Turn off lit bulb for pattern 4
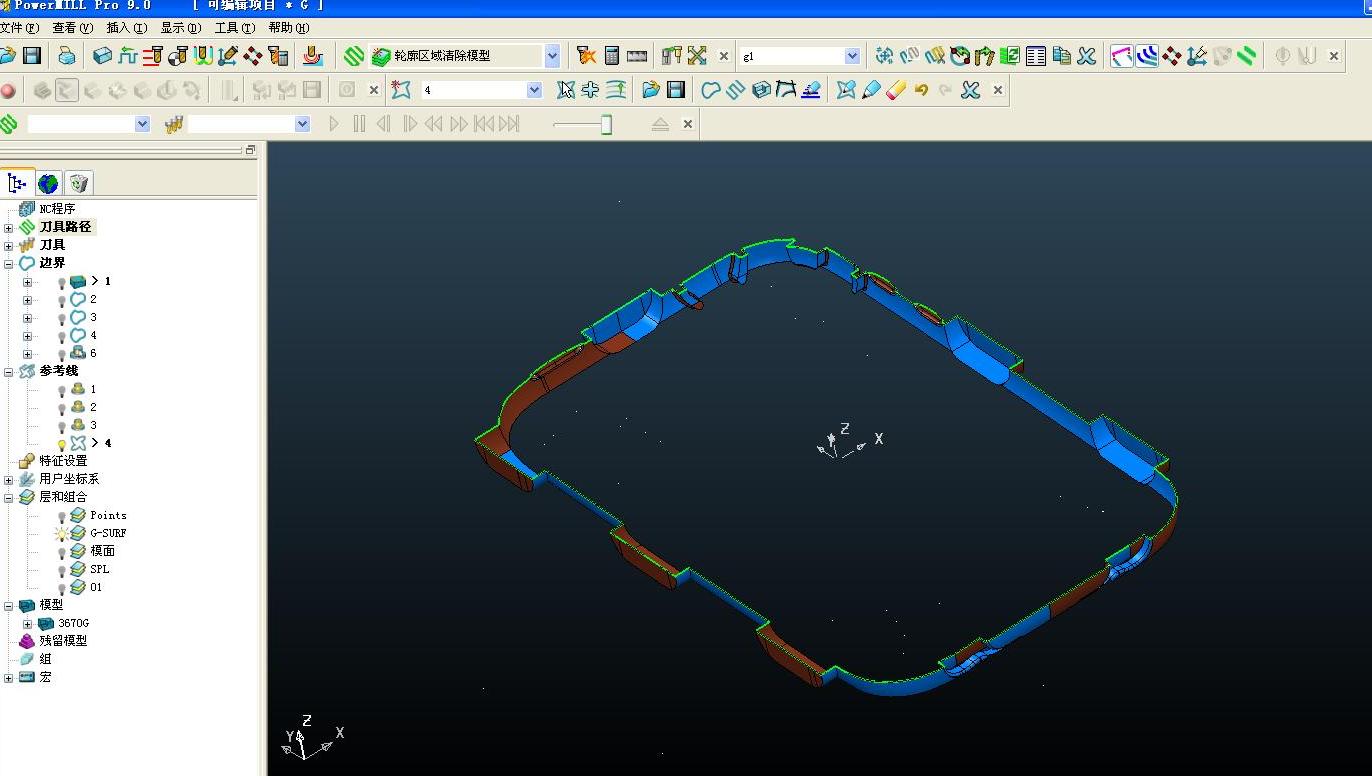Screen dimensions: 1372x776 62,444
